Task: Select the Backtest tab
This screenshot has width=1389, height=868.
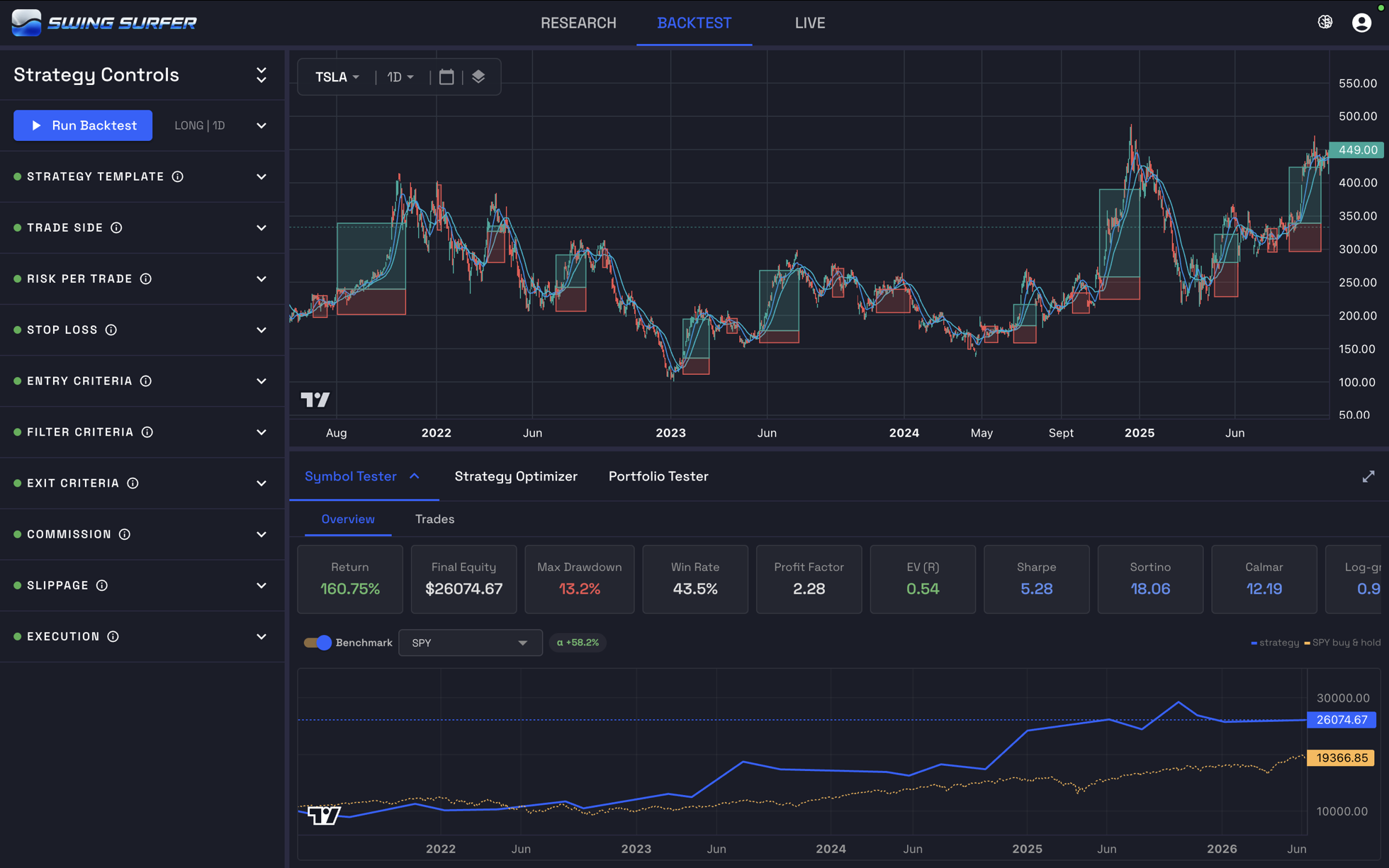Action: pyautogui.click(x=694, y=23)
